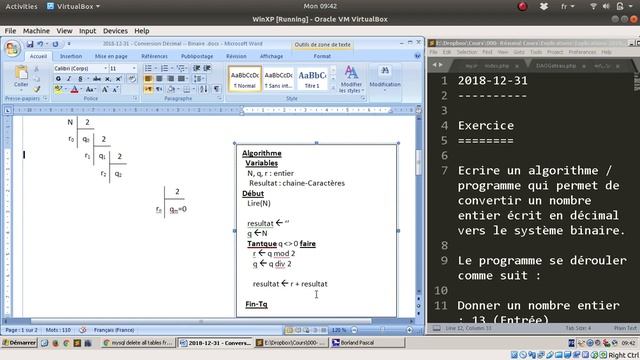Viewport: 640px width, 360px height.
Task: Apply text highlight color
Action: (x=58, y=89)
